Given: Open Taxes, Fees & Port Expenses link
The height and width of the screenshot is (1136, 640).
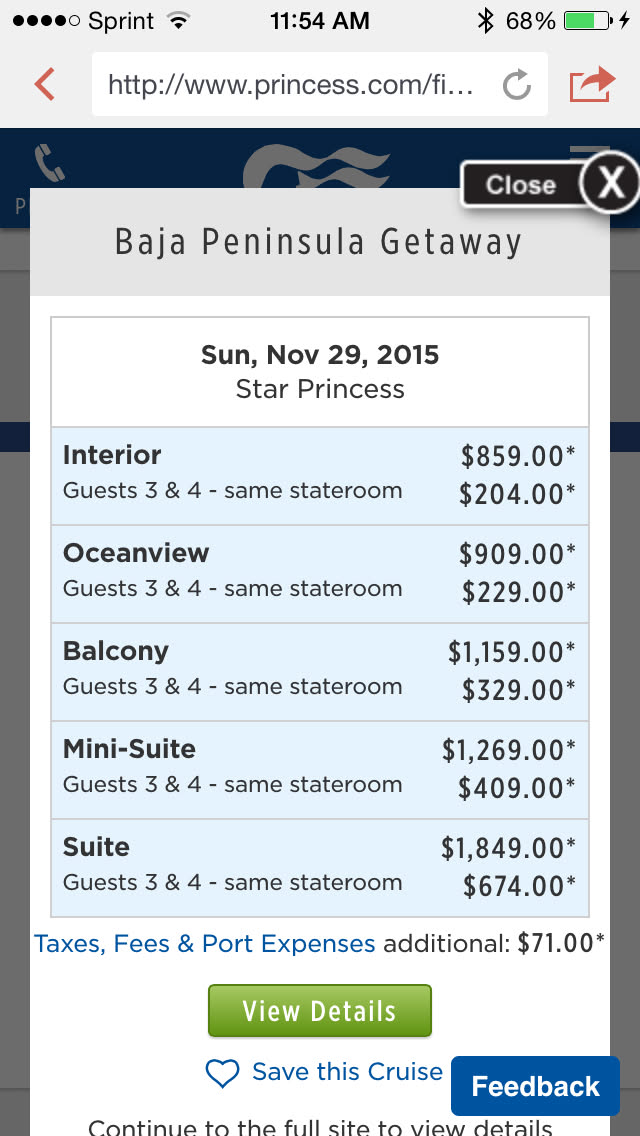Looking at the screenshot, I should 205,944.
